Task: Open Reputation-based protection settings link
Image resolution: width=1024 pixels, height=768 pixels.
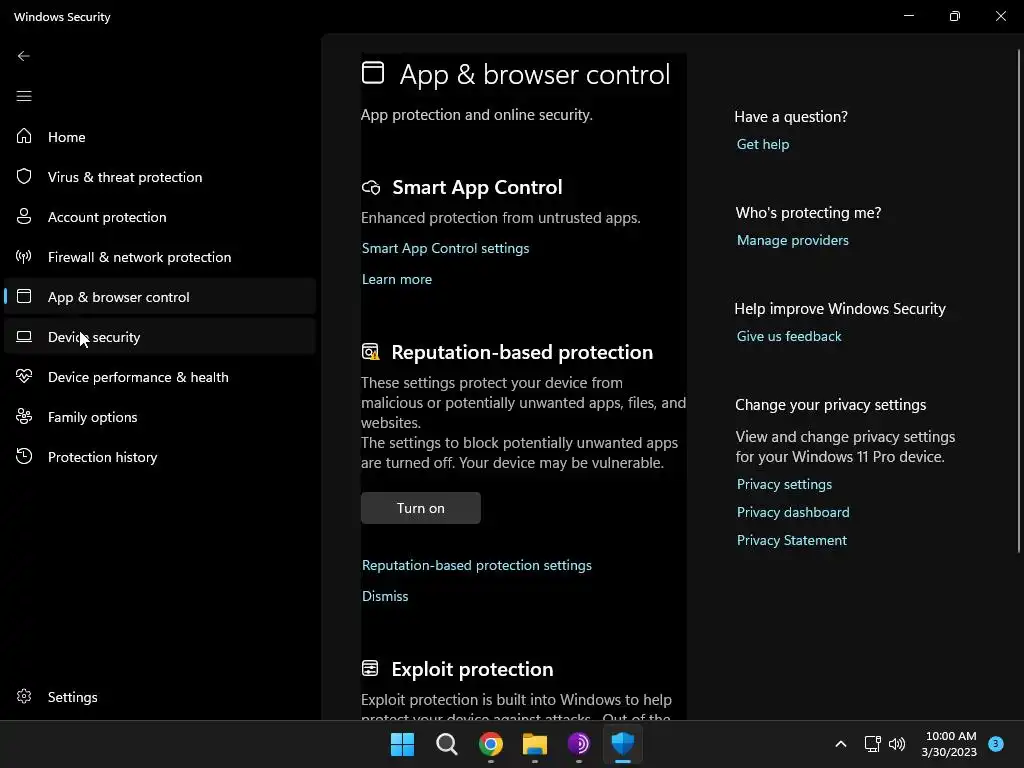Action: click(477, 565)
